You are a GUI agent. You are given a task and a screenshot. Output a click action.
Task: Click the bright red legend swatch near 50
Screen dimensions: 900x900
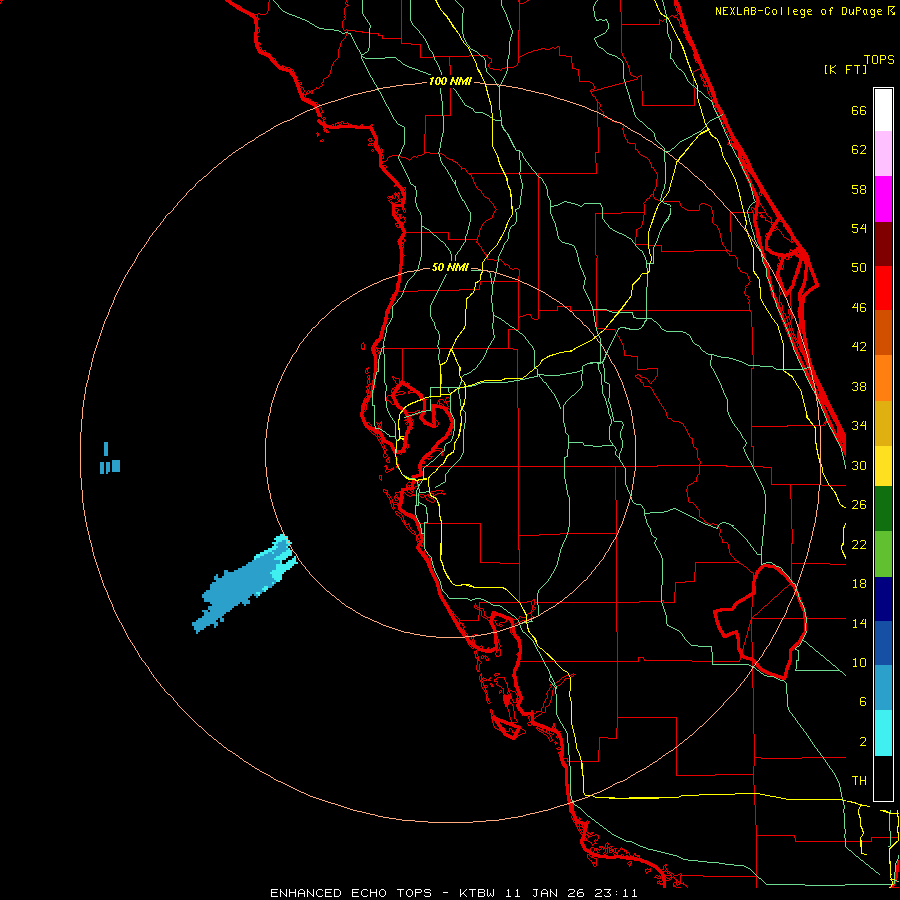pos(883,288)
